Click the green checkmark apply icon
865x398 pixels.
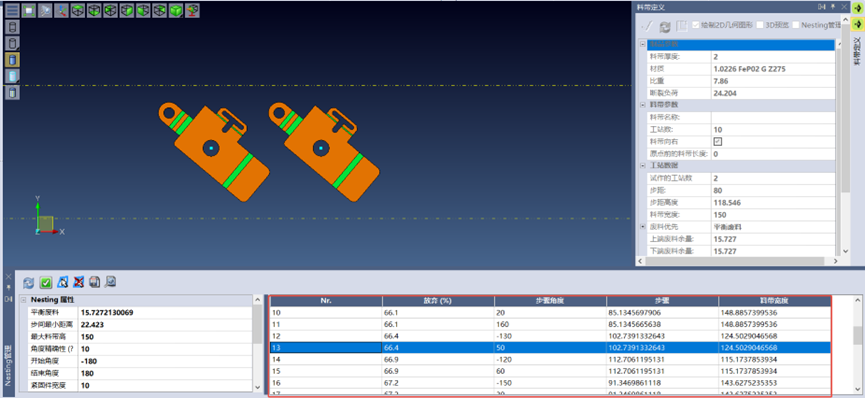click(46, 283)
